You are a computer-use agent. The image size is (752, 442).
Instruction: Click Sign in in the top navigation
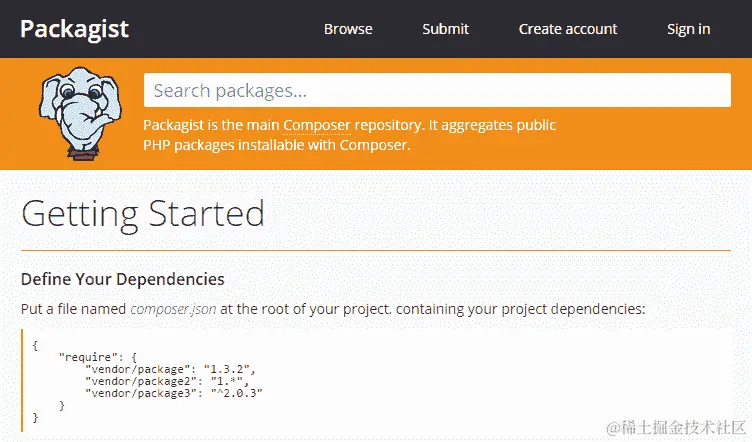[x=688, y=29]
